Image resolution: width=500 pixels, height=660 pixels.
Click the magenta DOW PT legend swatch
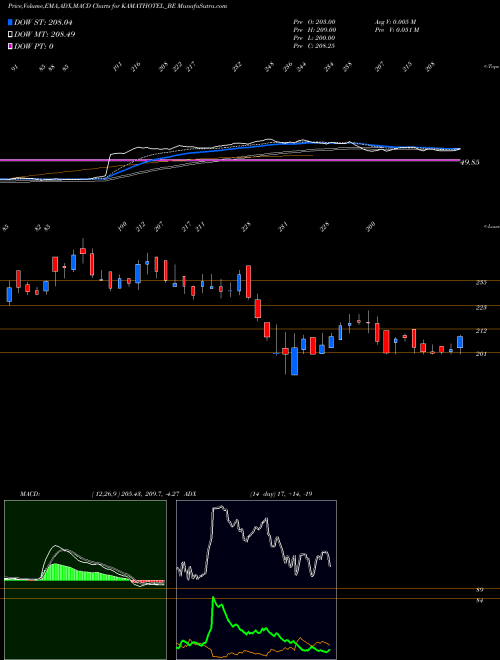tap(10, 46)
